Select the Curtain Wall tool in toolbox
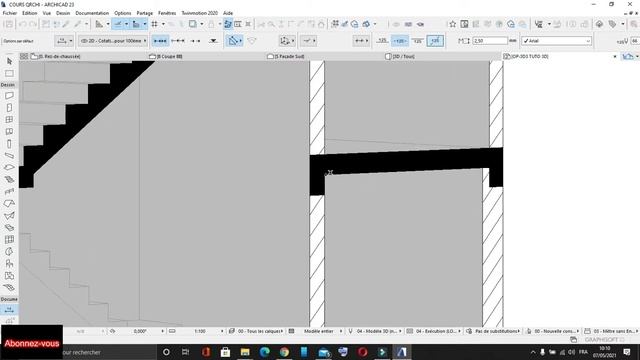The height and width of the screenshot is (360, 640). pyautogui.click(x=9, y=240)
